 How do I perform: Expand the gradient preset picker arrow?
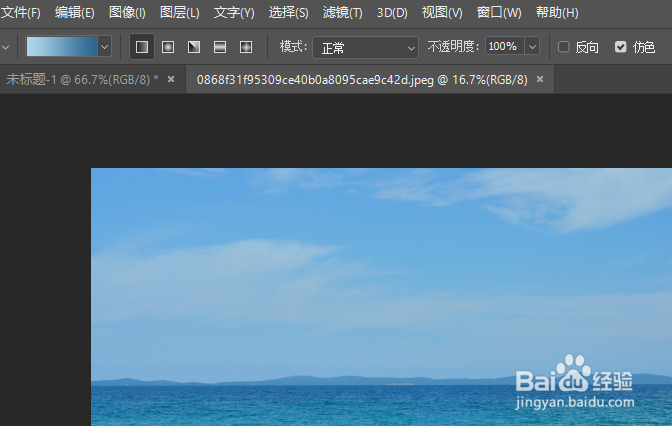coord(105,46)
